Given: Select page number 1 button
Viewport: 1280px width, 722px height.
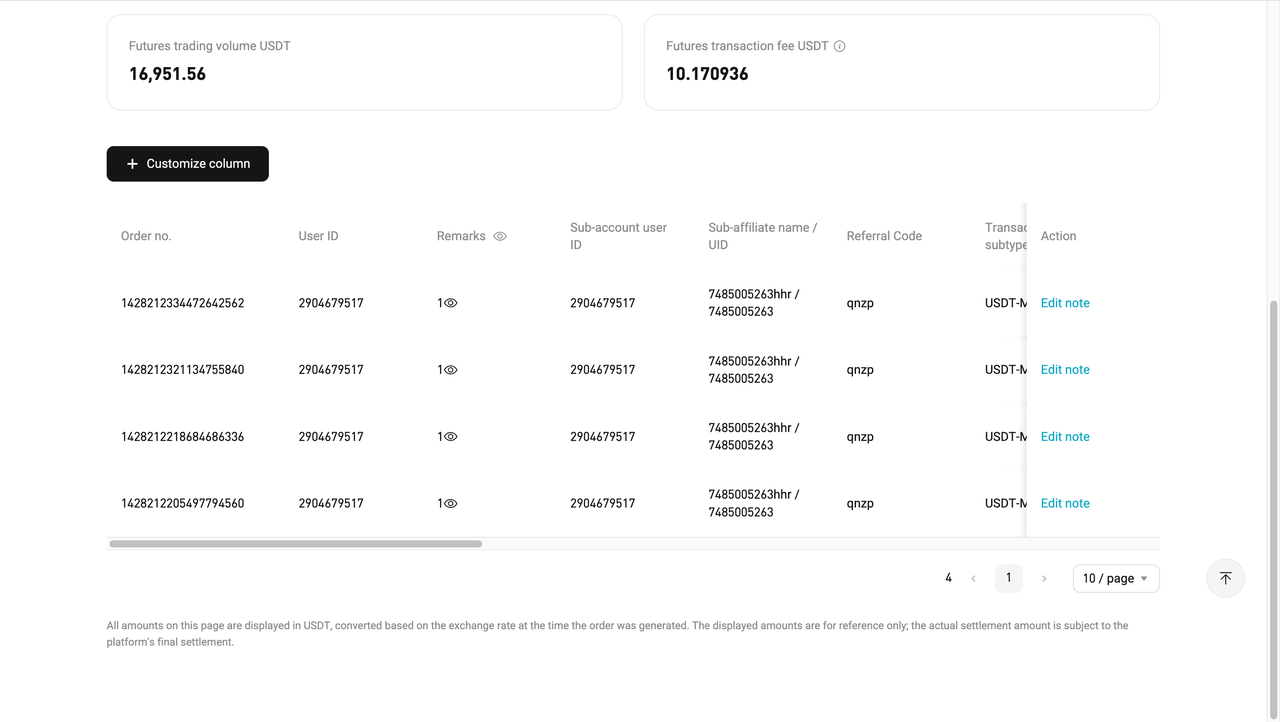Looking at the screenshot, I should tap(1008, 578).
